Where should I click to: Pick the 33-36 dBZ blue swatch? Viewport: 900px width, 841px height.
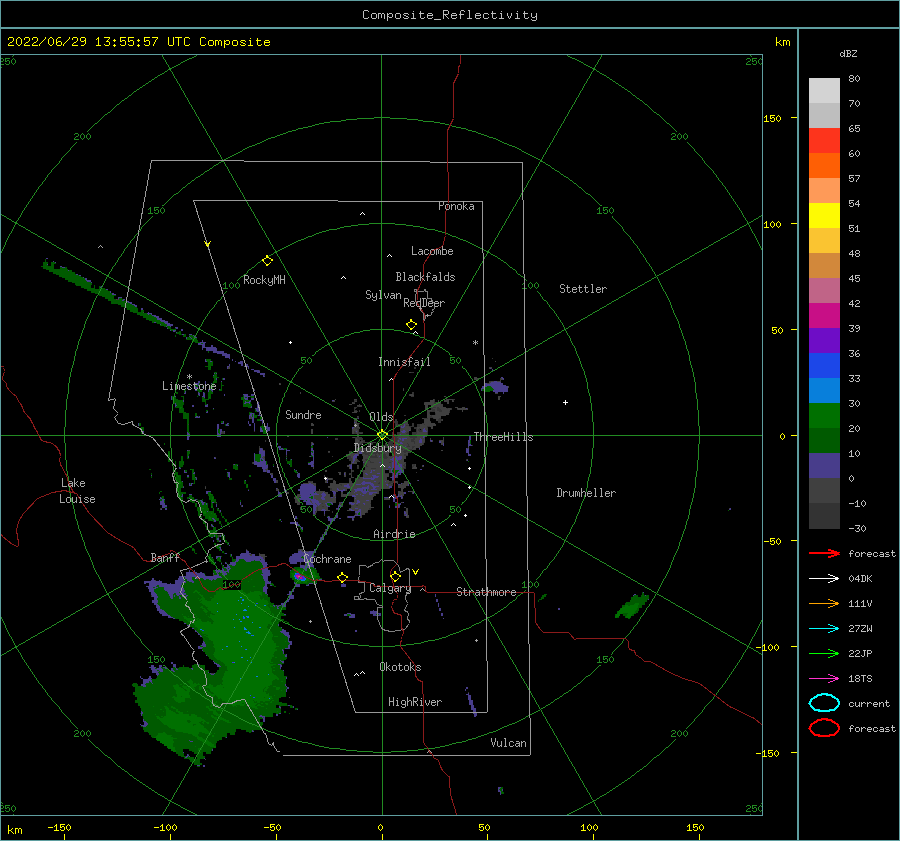pyautogui.click(x=824, y=365)
